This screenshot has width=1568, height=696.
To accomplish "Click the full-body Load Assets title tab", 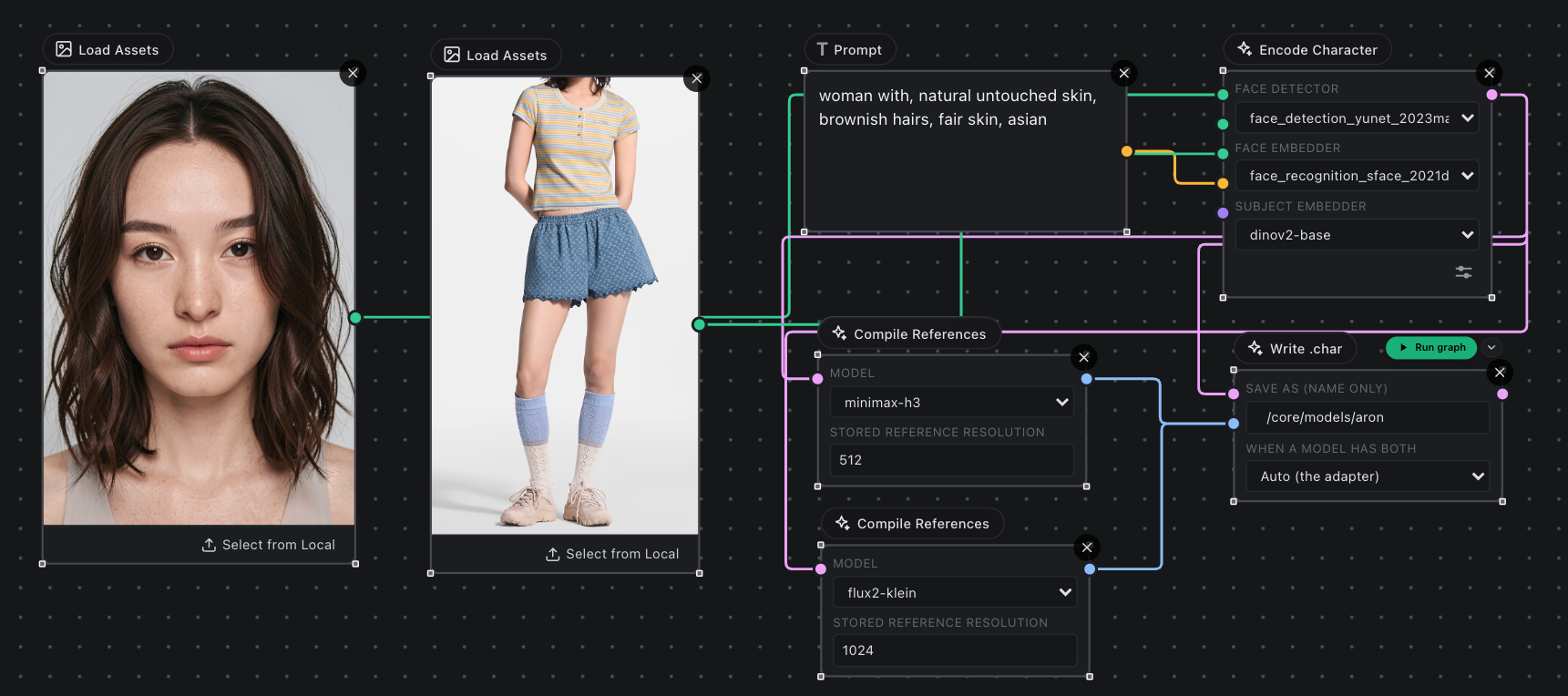I will [496, 55].
